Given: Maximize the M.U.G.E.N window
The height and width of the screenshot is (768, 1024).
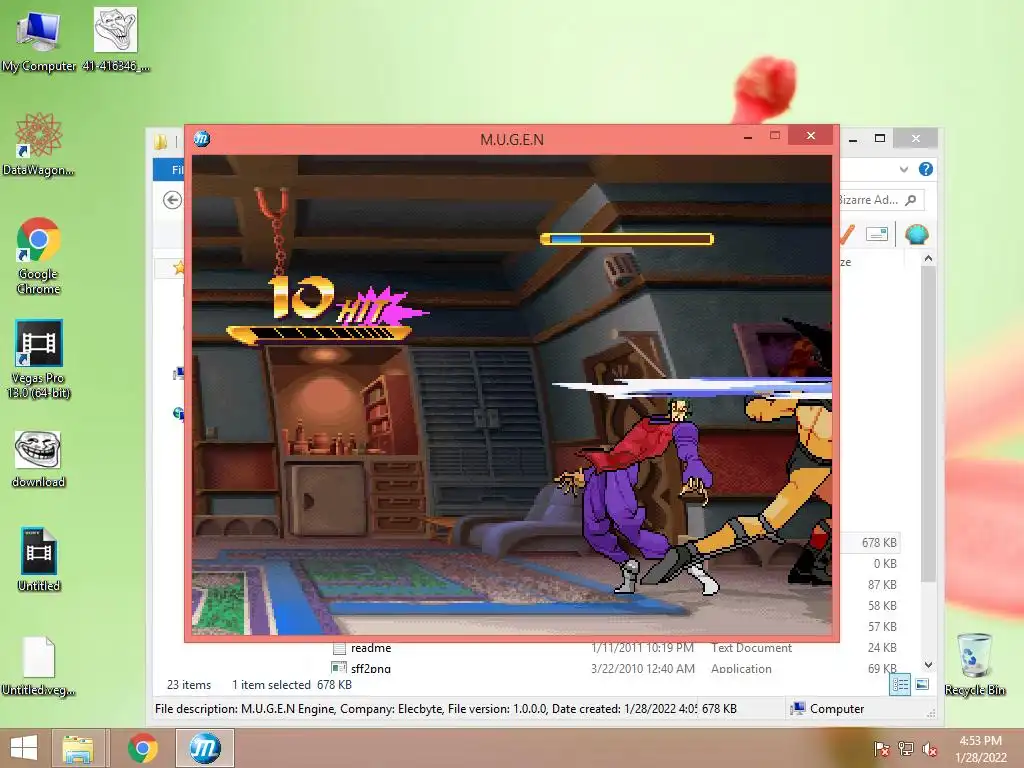Looking at the screenshot, I should (775, 136).
